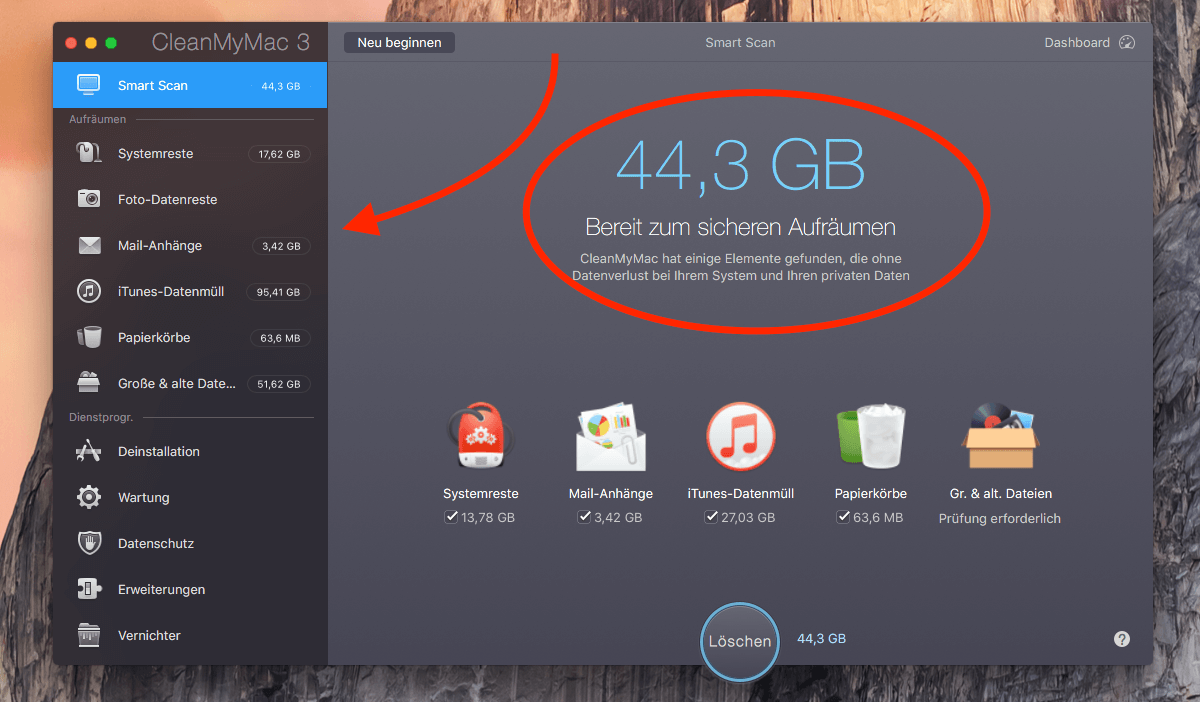The image size is (1200, 702).
Task: Go to Mail-Anhänge in the sidebar
Action: [x=190, y=245]
